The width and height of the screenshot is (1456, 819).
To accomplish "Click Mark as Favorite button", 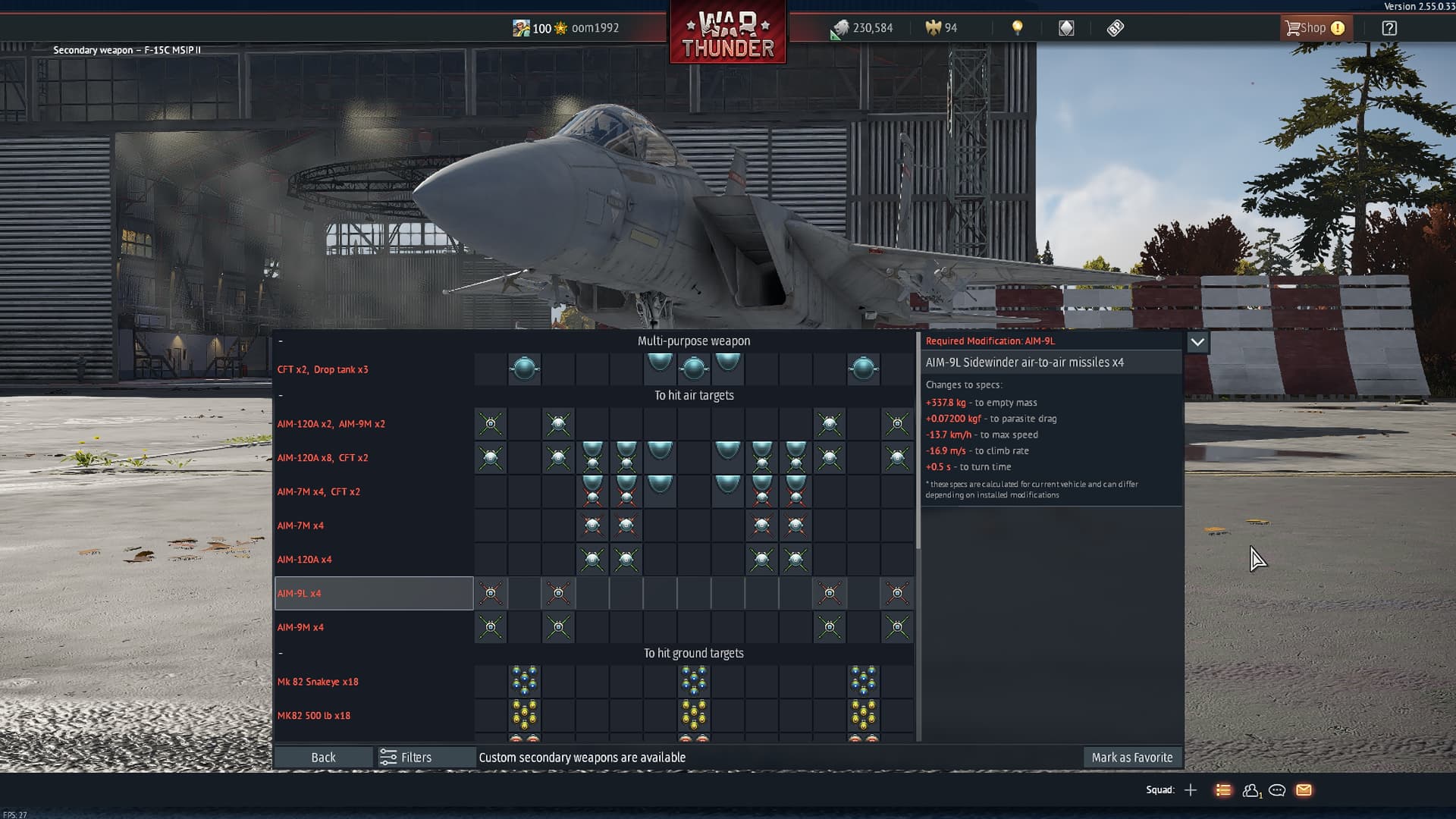I will coord(1131,758).
